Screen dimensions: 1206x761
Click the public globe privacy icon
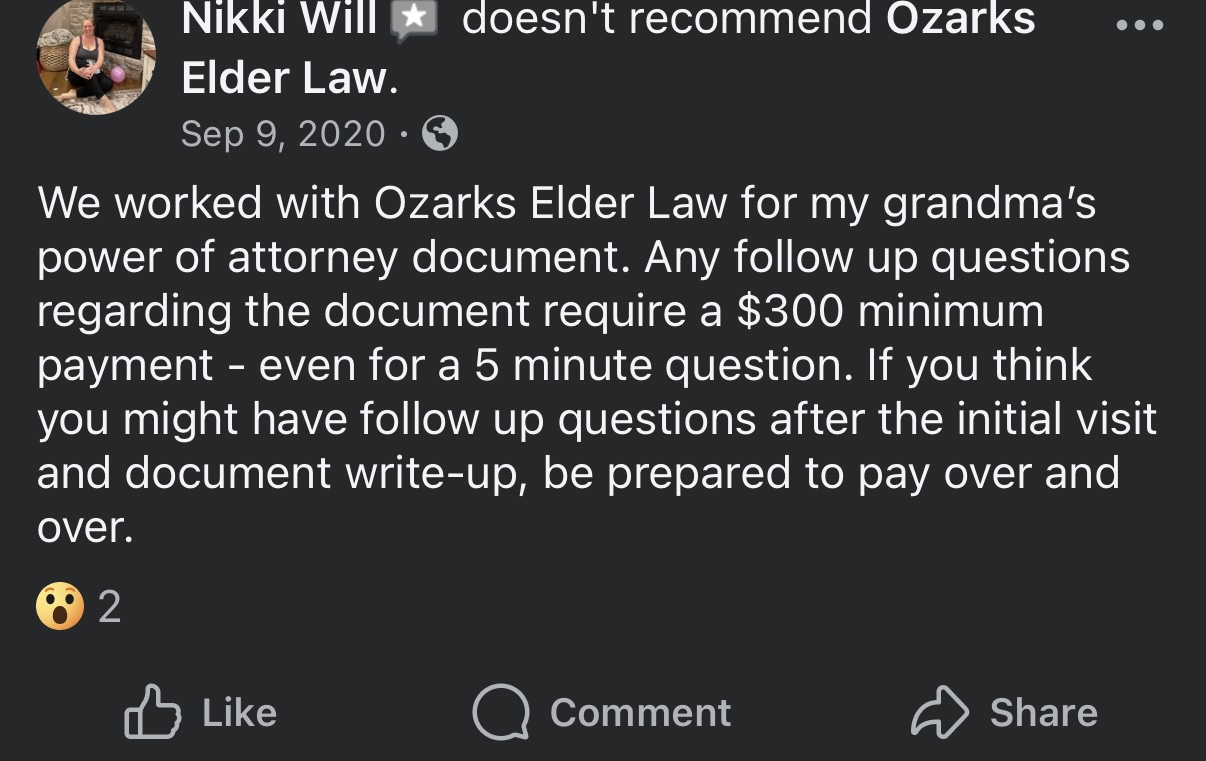click(x=440, y=133)
